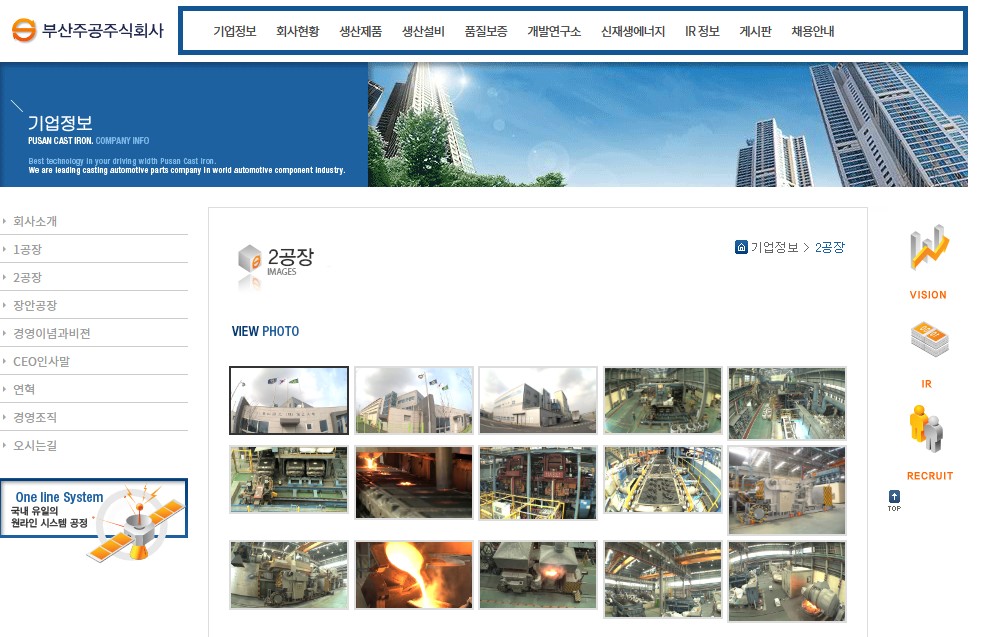Open the One line System banner
The height and width of the screenshot is (637, 991).
pyautogui.click(x=94, y=521)
